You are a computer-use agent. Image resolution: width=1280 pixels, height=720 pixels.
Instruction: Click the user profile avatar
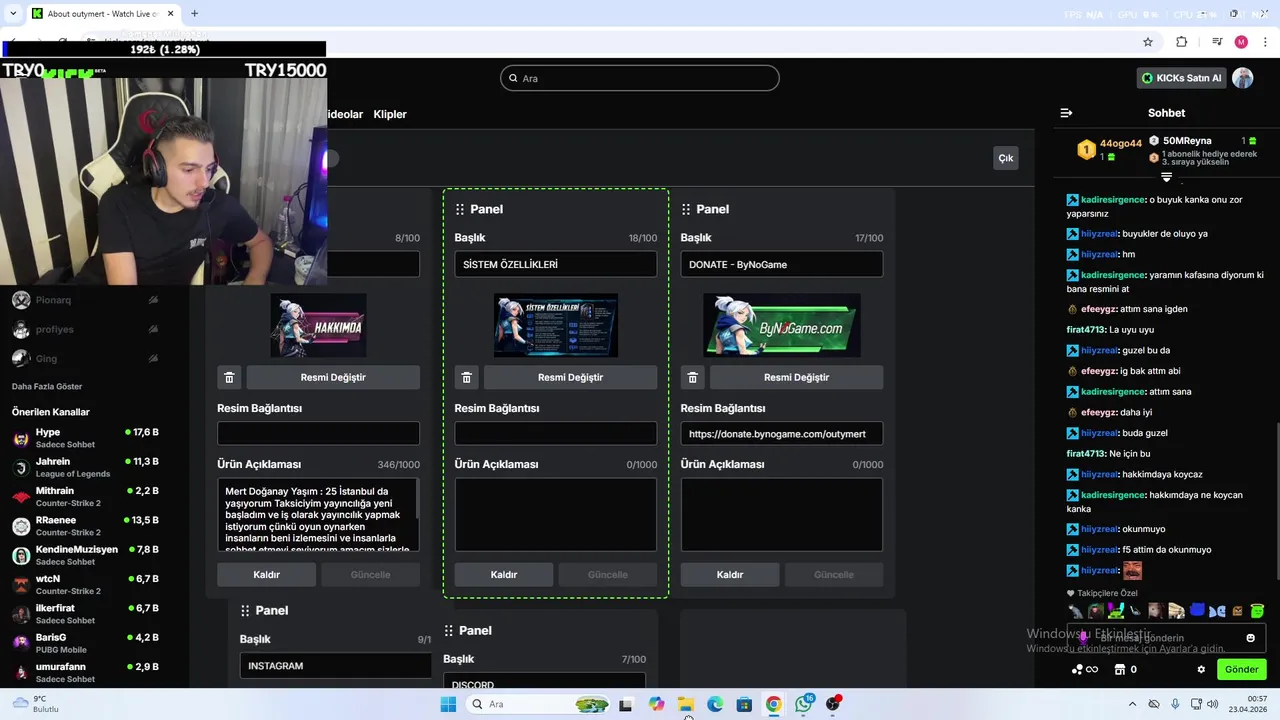point(1242,78)
